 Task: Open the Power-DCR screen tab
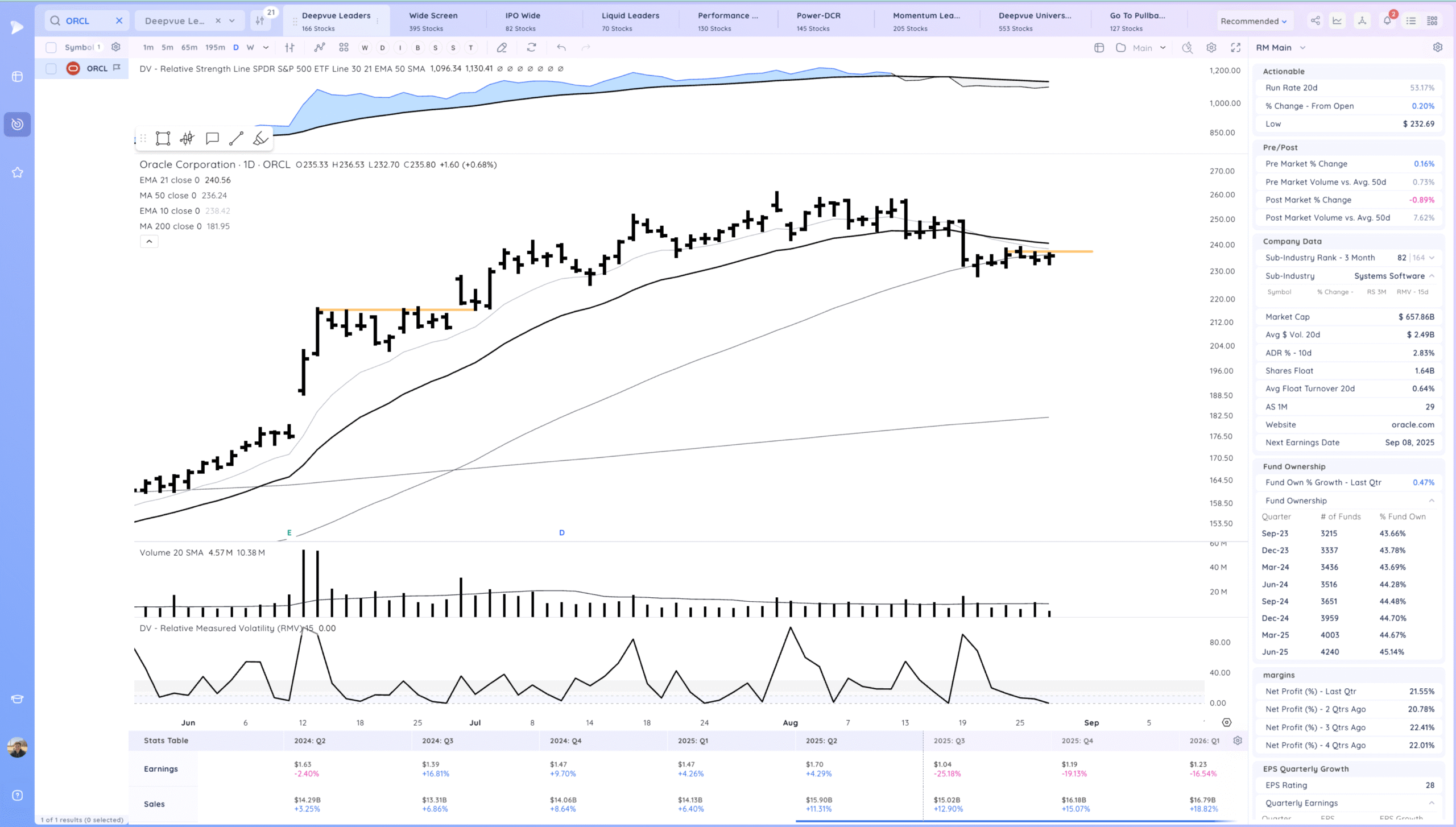click(818, 21)
